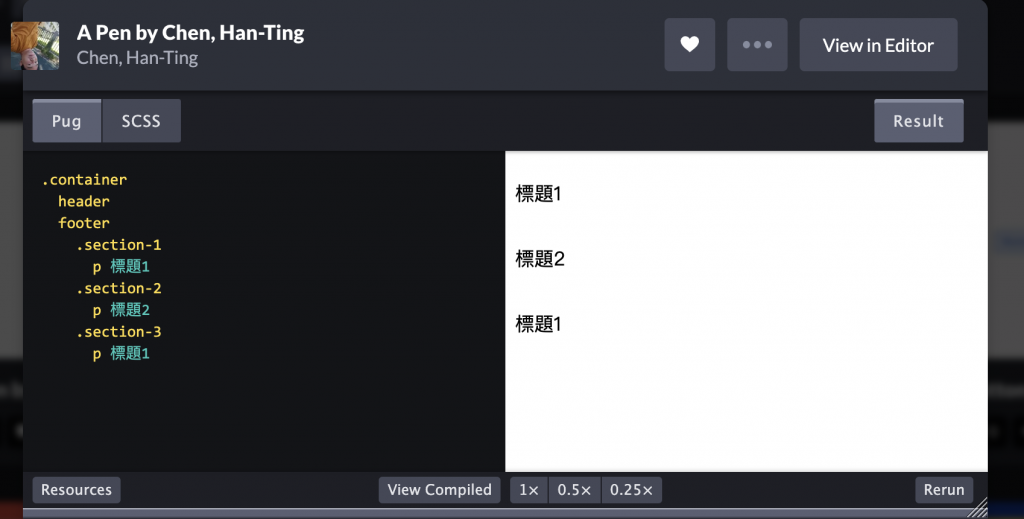The image size is (1024, 519).
Task: Switch to the Pug tab
Action: tap(67, 121)
